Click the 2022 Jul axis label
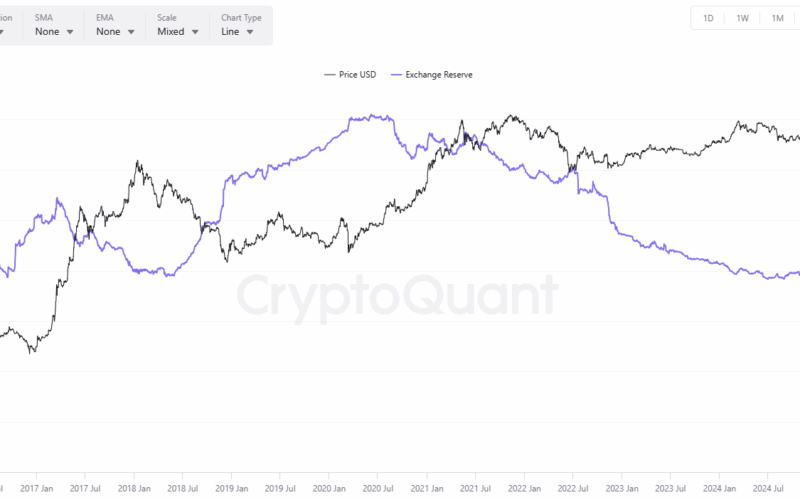This screenshot has height=500, width=800. pos(573,487)
